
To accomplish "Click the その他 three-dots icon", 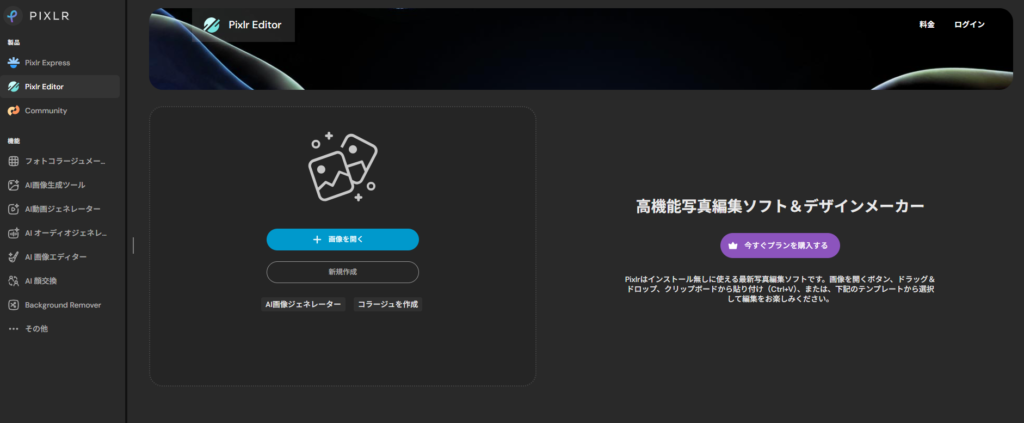I will pos(13,329).
